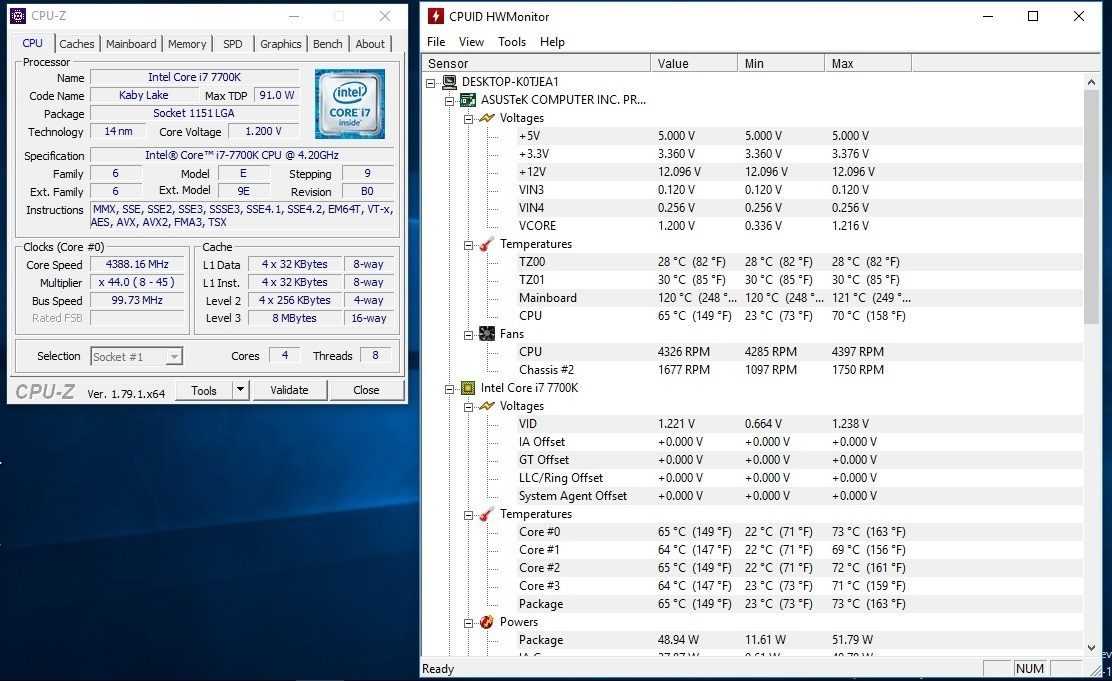Collapse the Powers group
The image size is (1112, 681).
pos(468,623)
